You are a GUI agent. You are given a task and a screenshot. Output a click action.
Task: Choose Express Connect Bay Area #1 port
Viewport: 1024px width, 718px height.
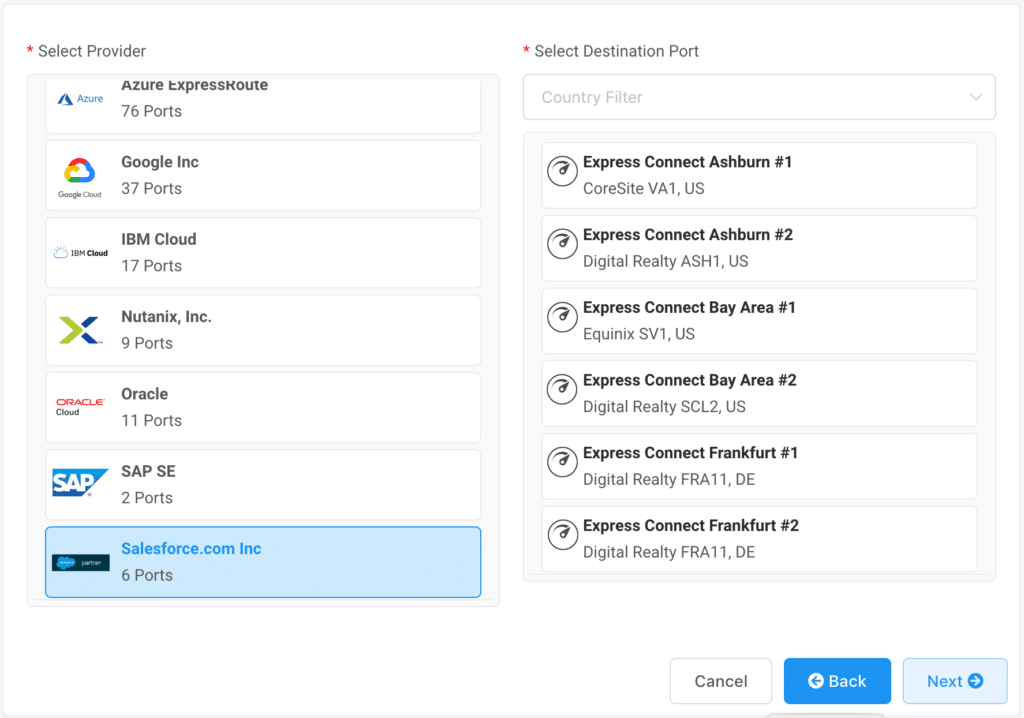(x=759, y=320)
